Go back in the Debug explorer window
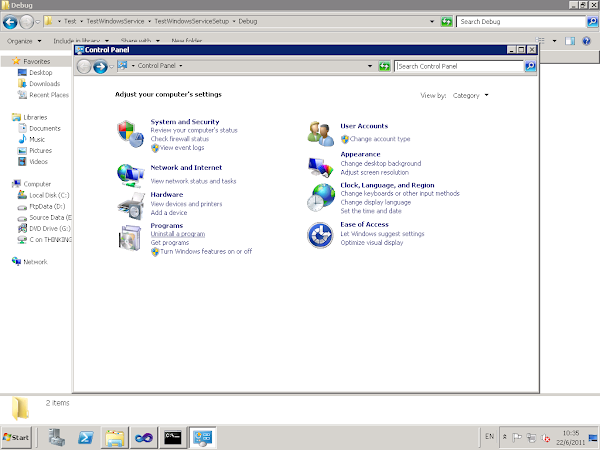 pyautogui.click(x=10, y=22)
